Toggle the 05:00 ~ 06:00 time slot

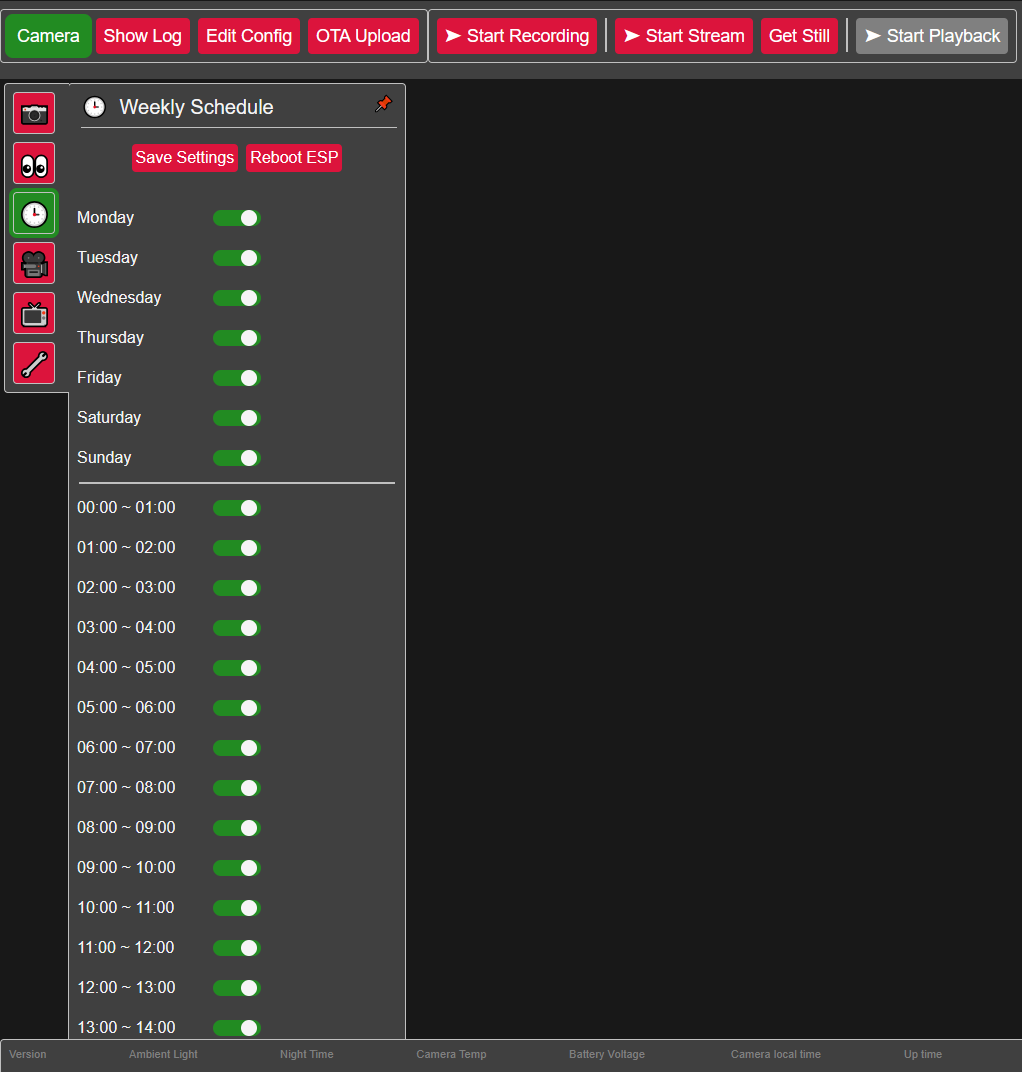[237, 708]
